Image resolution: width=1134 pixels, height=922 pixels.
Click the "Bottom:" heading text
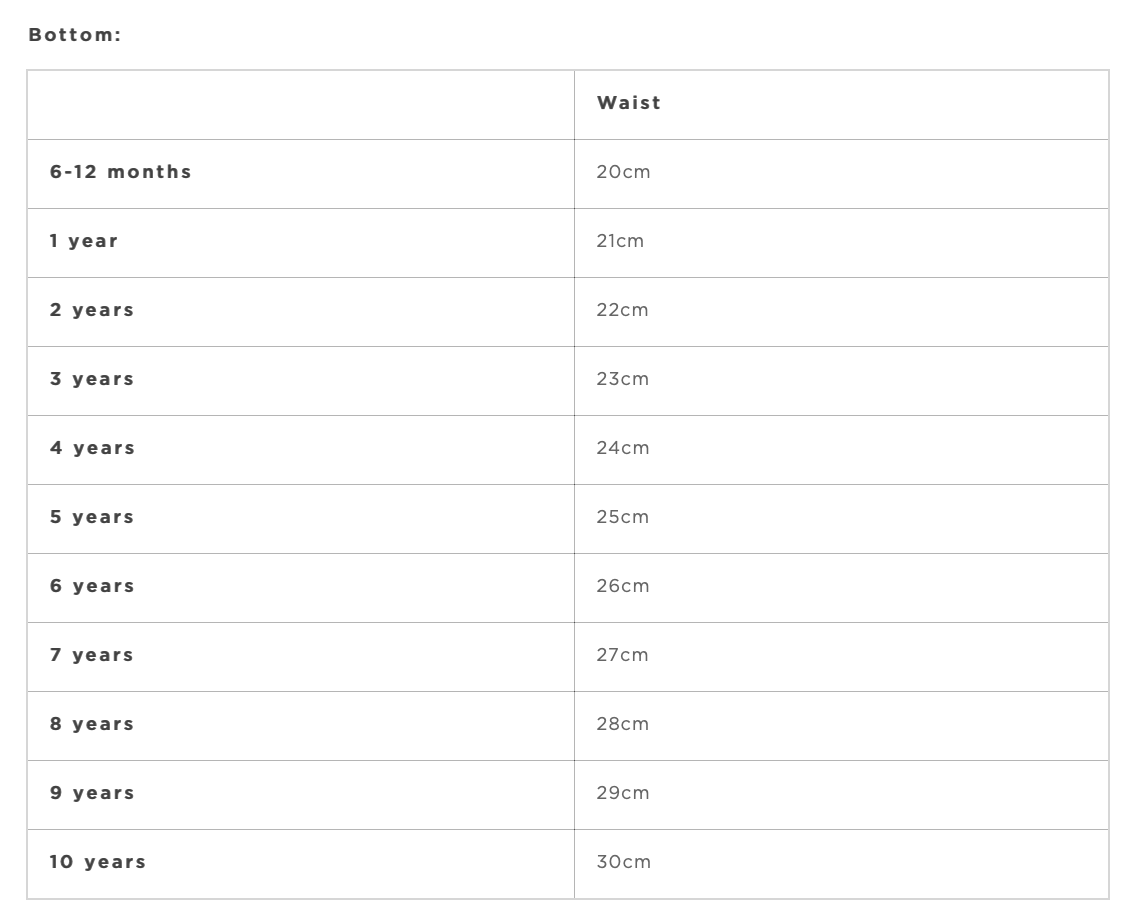(75, 35)
